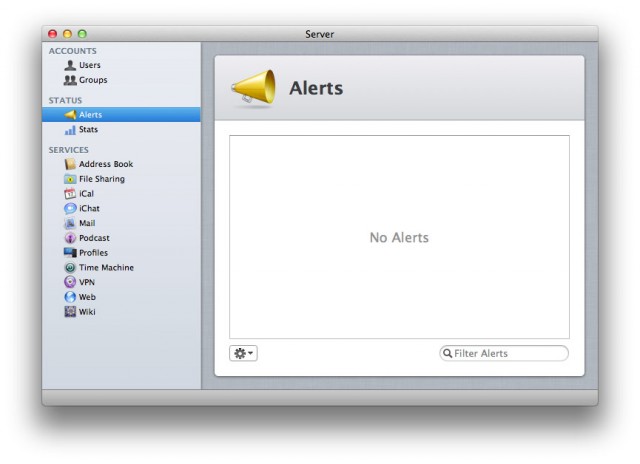Image resolution: width=640 pixels, height=464 pixels.
Task: Close the Server window
Action: pos(53,34)
